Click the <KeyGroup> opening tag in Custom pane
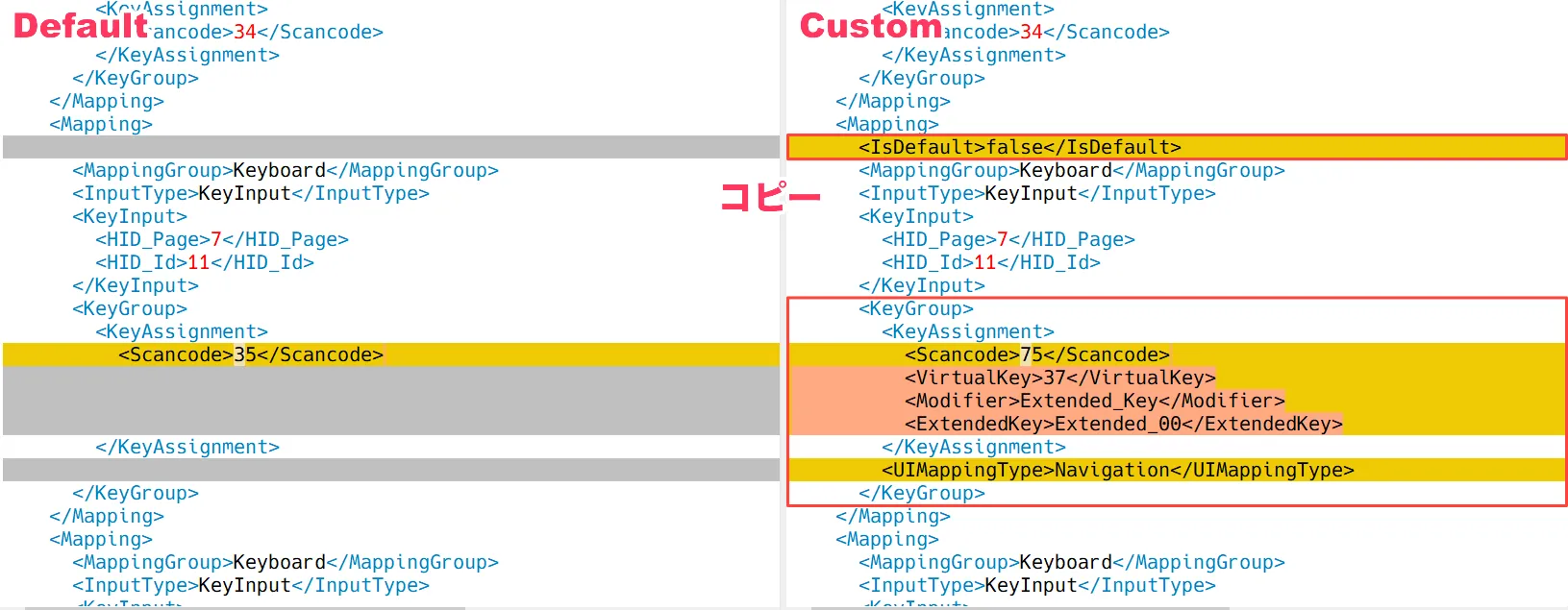1568x610 pixels. (x=916, y=308)
